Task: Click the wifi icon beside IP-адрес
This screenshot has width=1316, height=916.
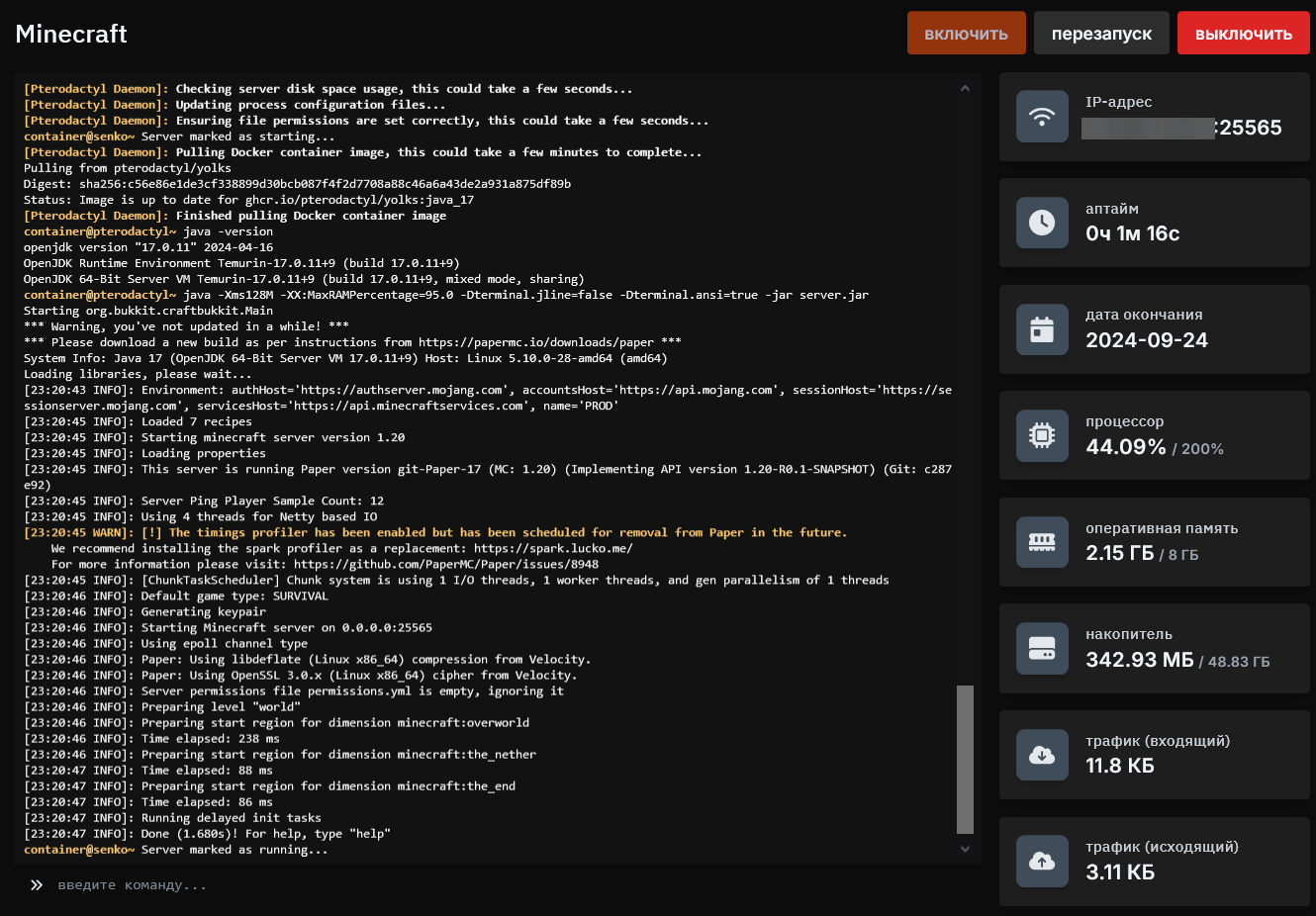Action: 1042,116
